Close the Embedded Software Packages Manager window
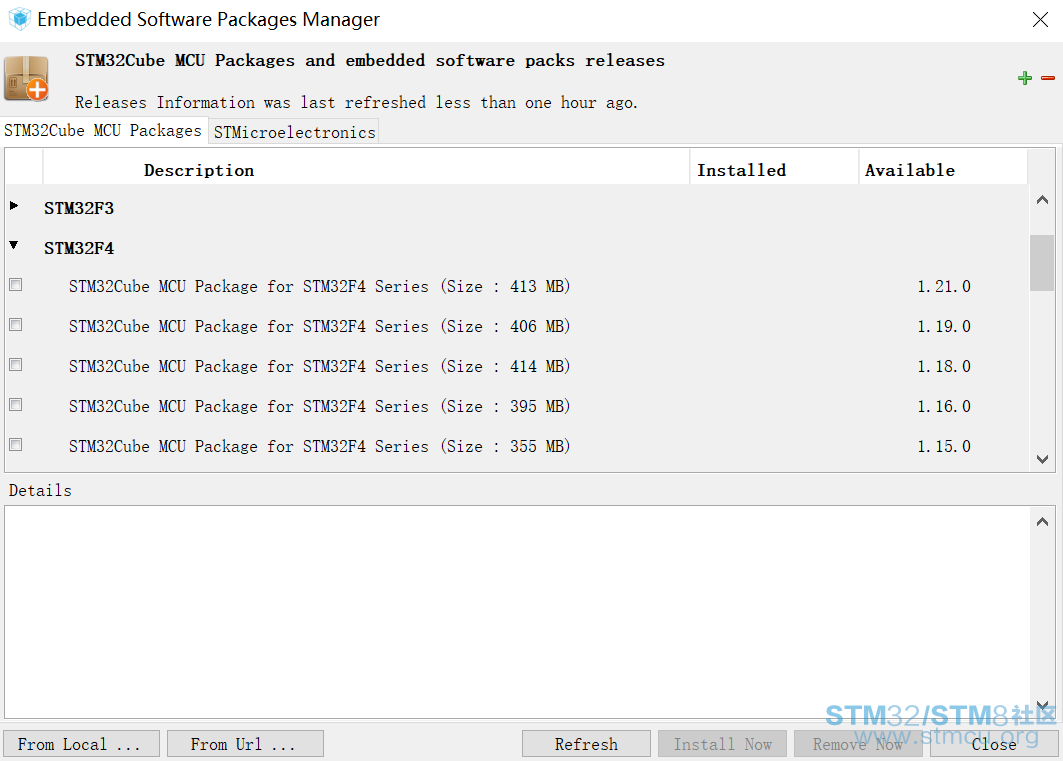Screen dimensions: 1063x761 tap(1040, 20)
